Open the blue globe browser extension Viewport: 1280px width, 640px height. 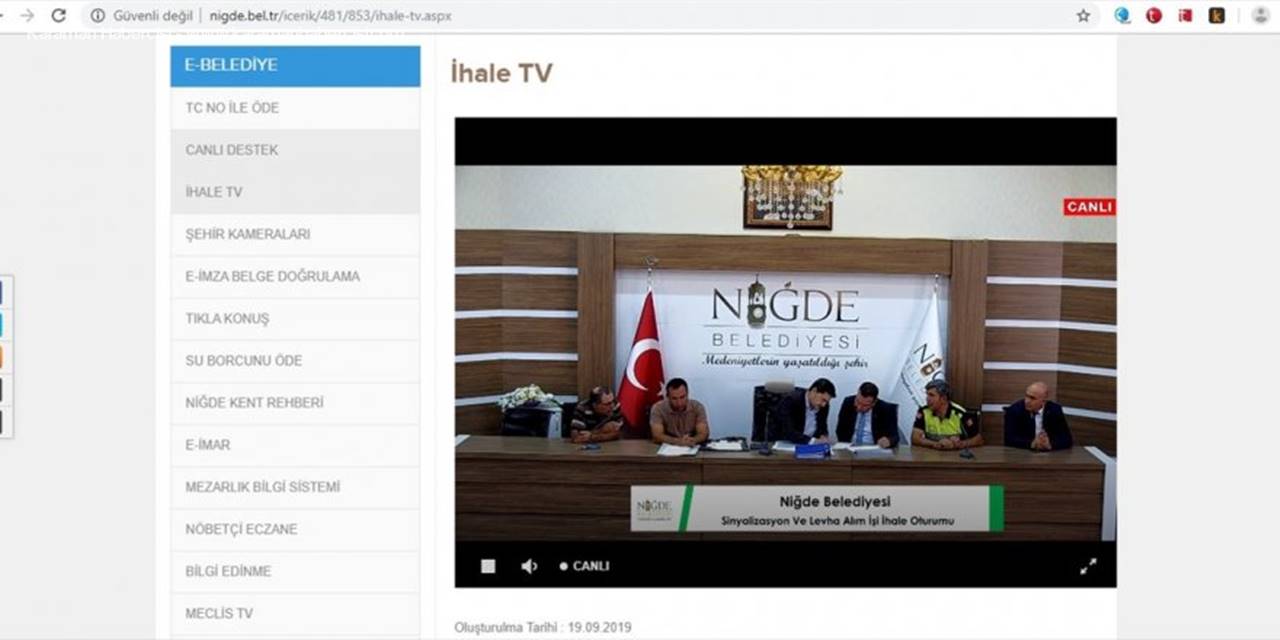point(1122,16)
